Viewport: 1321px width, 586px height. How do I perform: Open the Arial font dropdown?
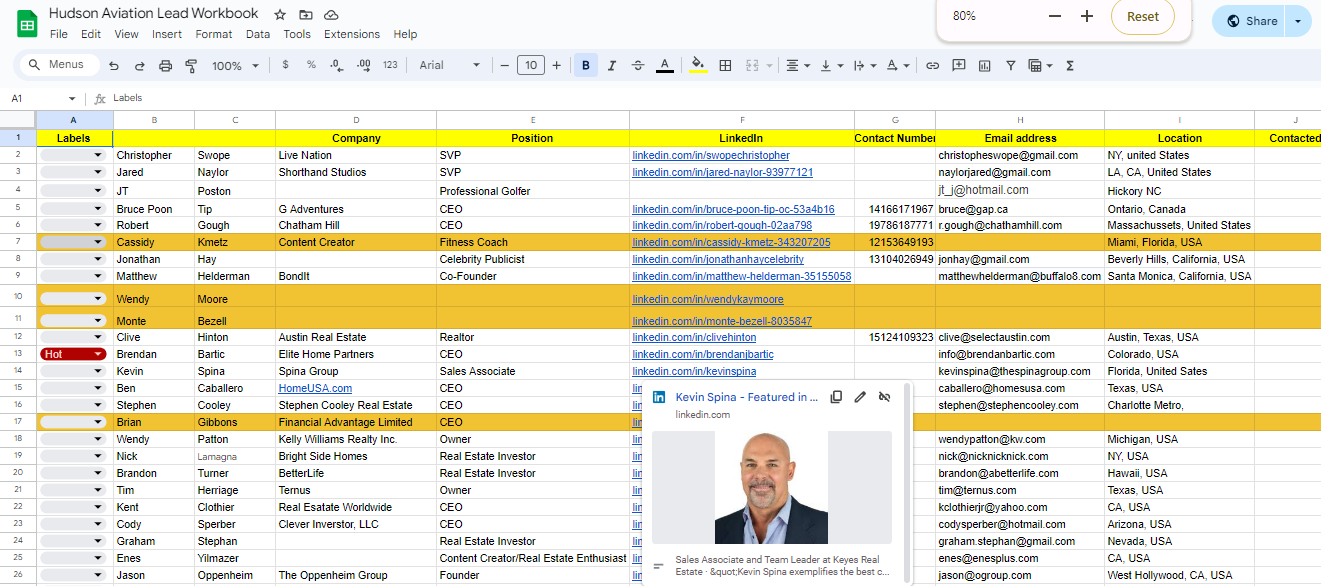click(450, 66)
